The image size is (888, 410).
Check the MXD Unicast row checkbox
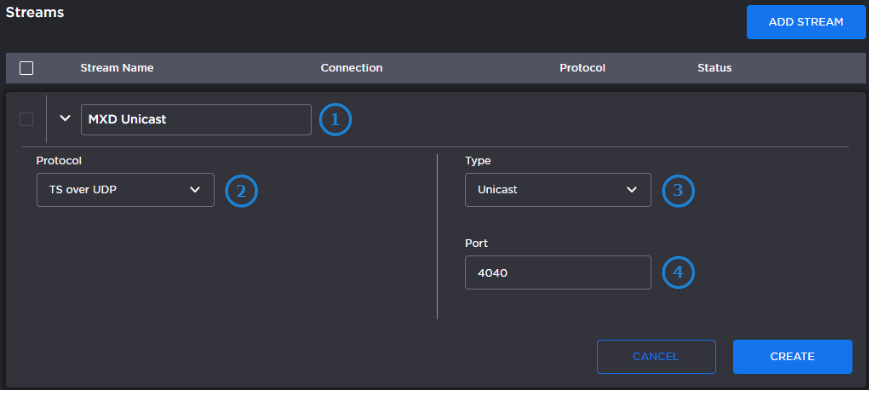[x=26, y=119]
